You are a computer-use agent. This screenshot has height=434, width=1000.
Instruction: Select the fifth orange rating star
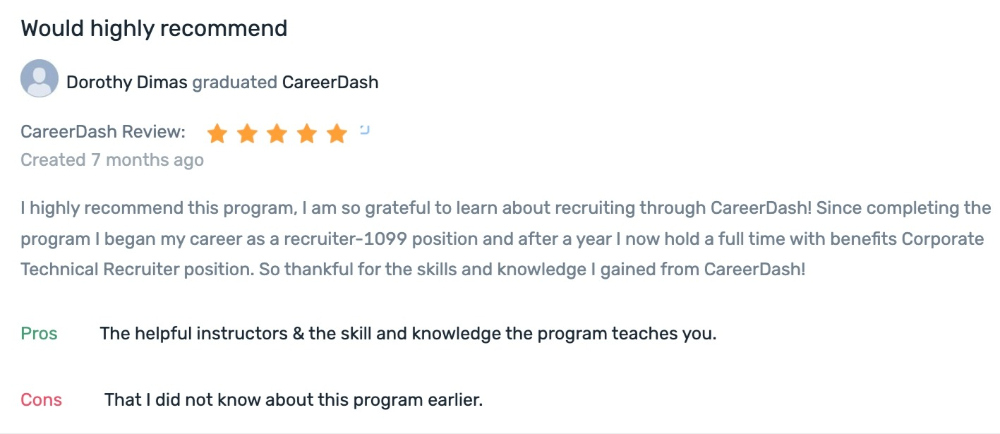coord(337,133)
